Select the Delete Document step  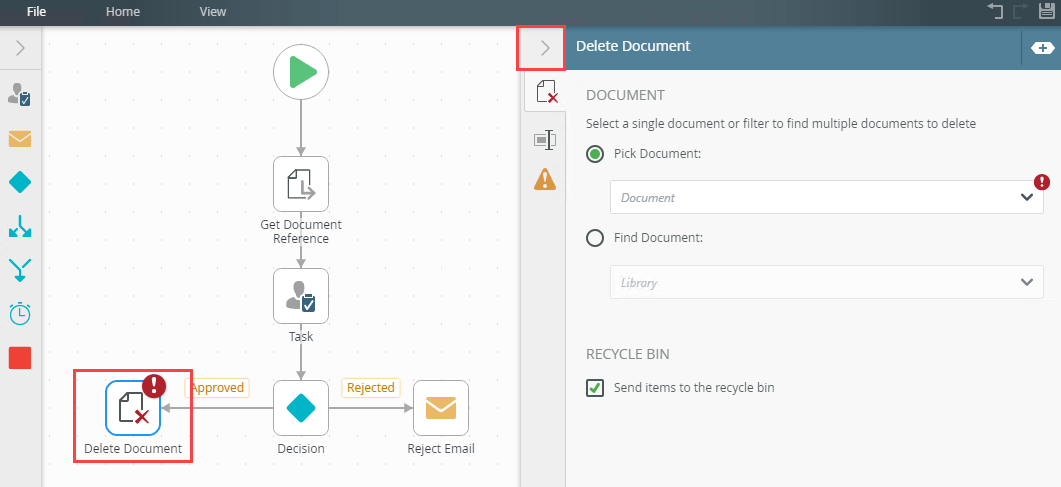(133, 408)
